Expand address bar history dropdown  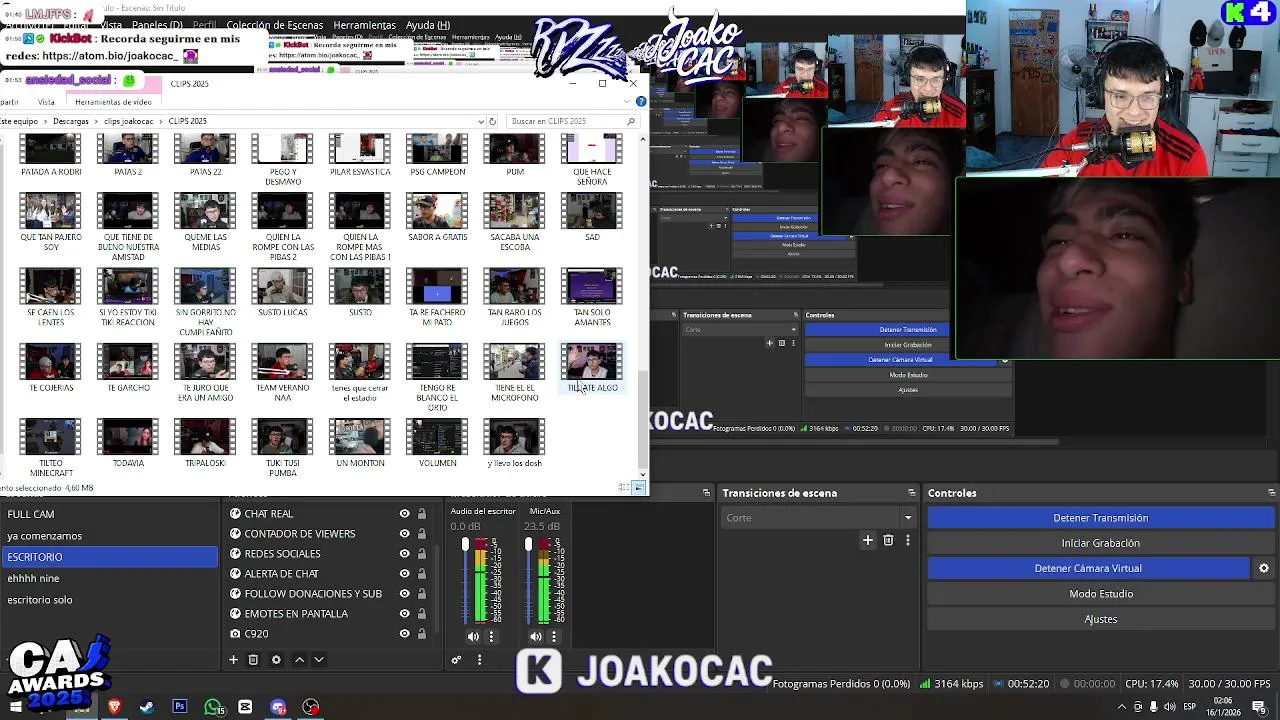[x=480, y=121]
